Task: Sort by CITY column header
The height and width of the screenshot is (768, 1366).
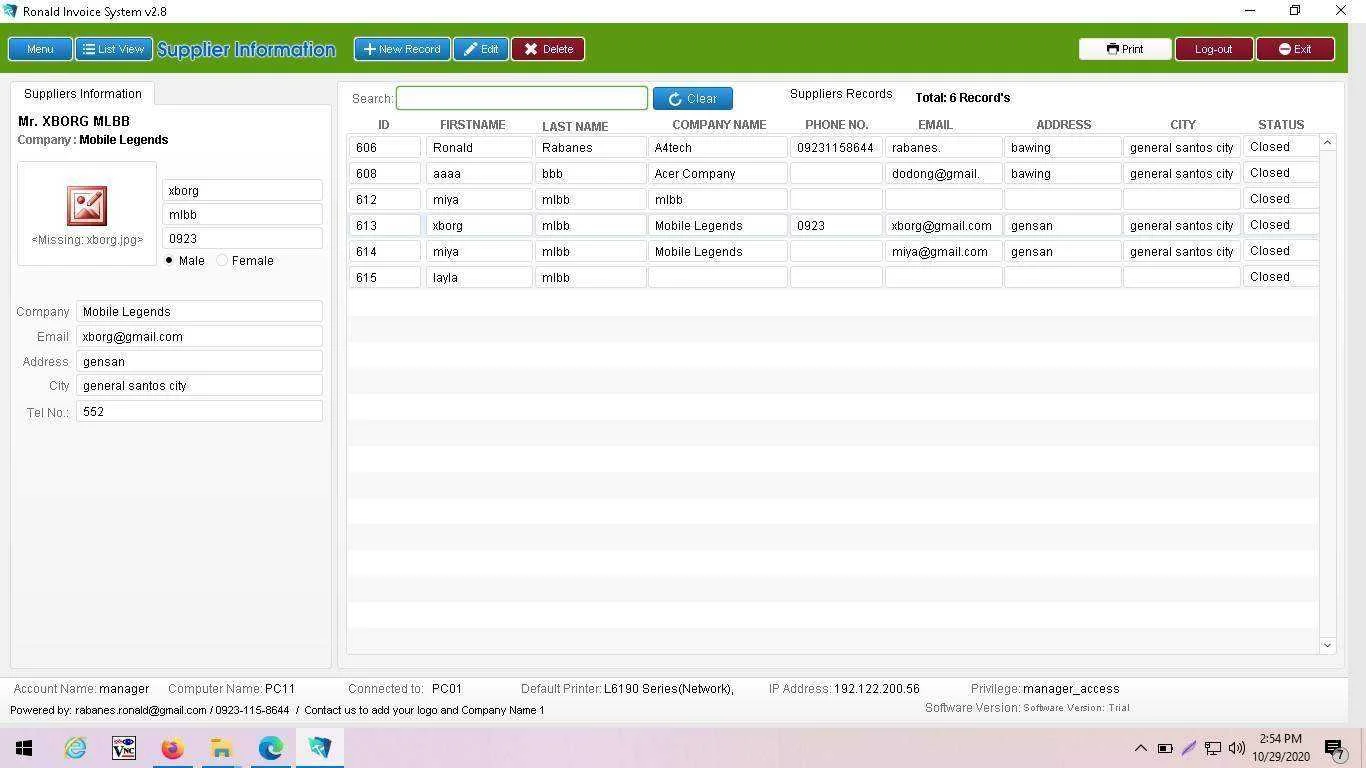Action: click(1183, 125)
